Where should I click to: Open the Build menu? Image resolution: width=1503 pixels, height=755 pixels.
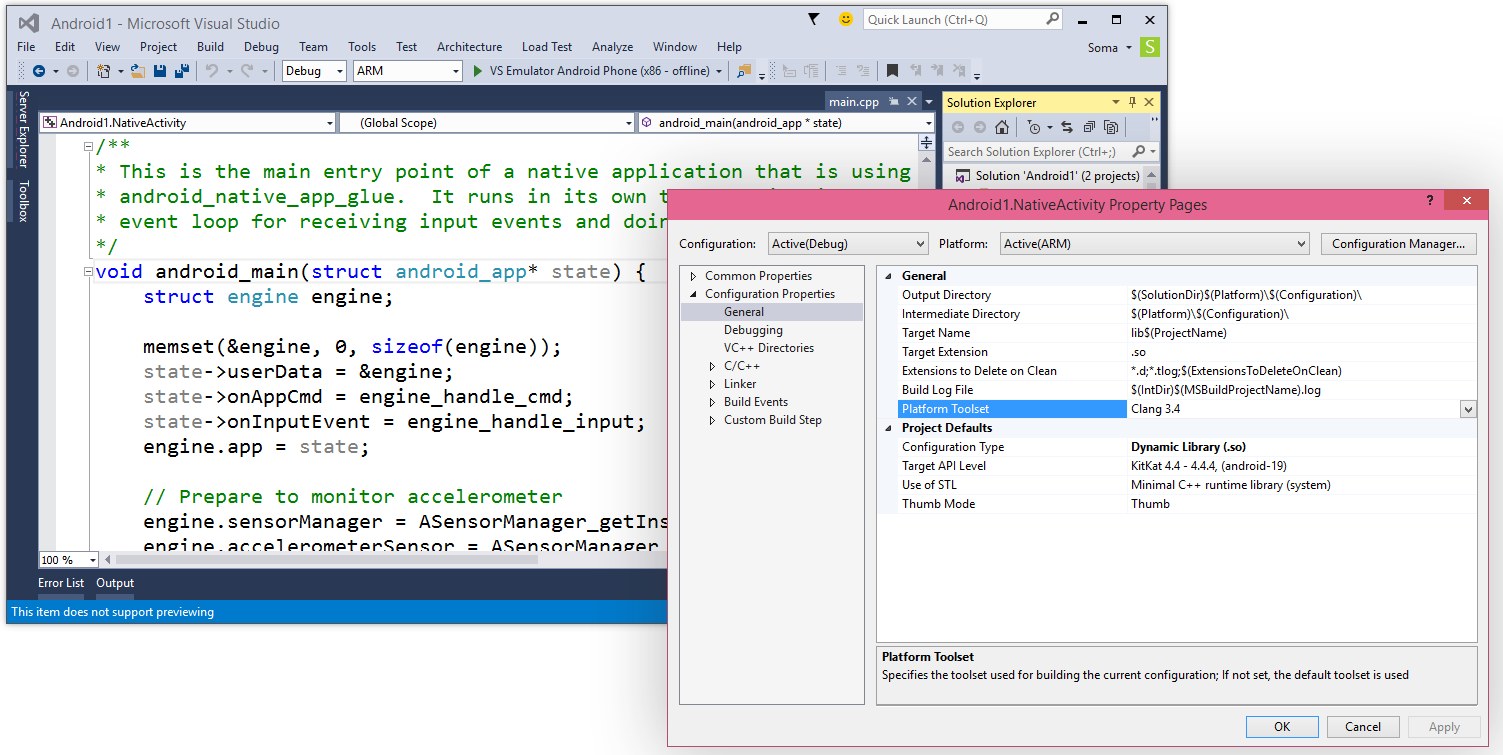coord(210,47)
